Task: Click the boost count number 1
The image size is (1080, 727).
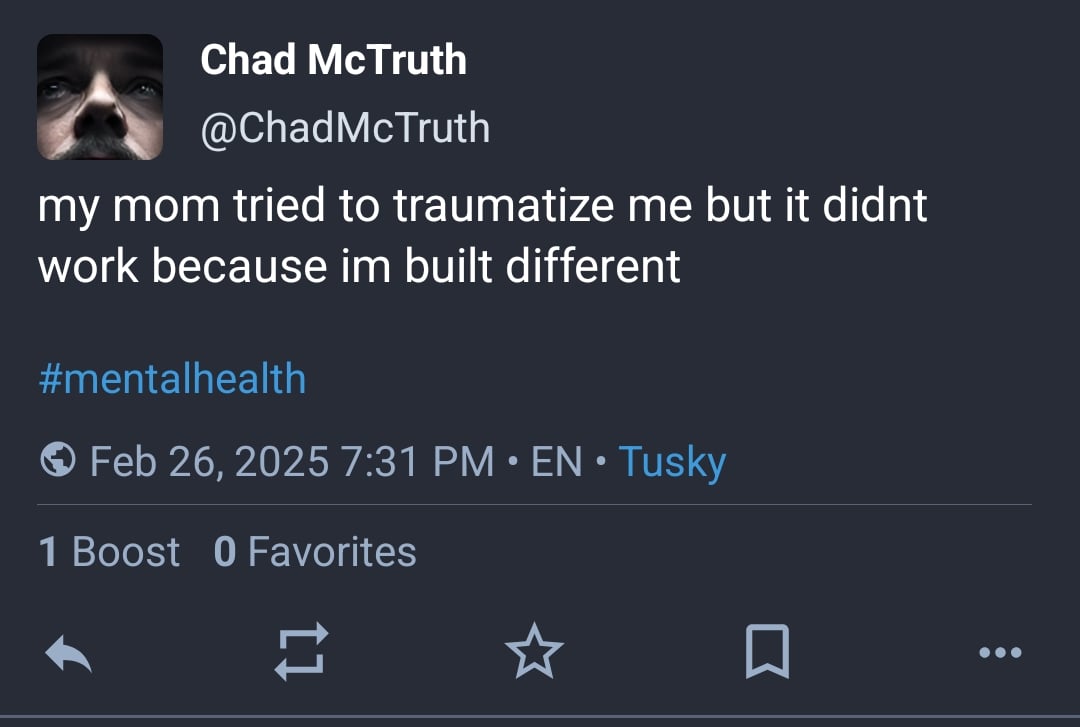Action: coord(47,551)
